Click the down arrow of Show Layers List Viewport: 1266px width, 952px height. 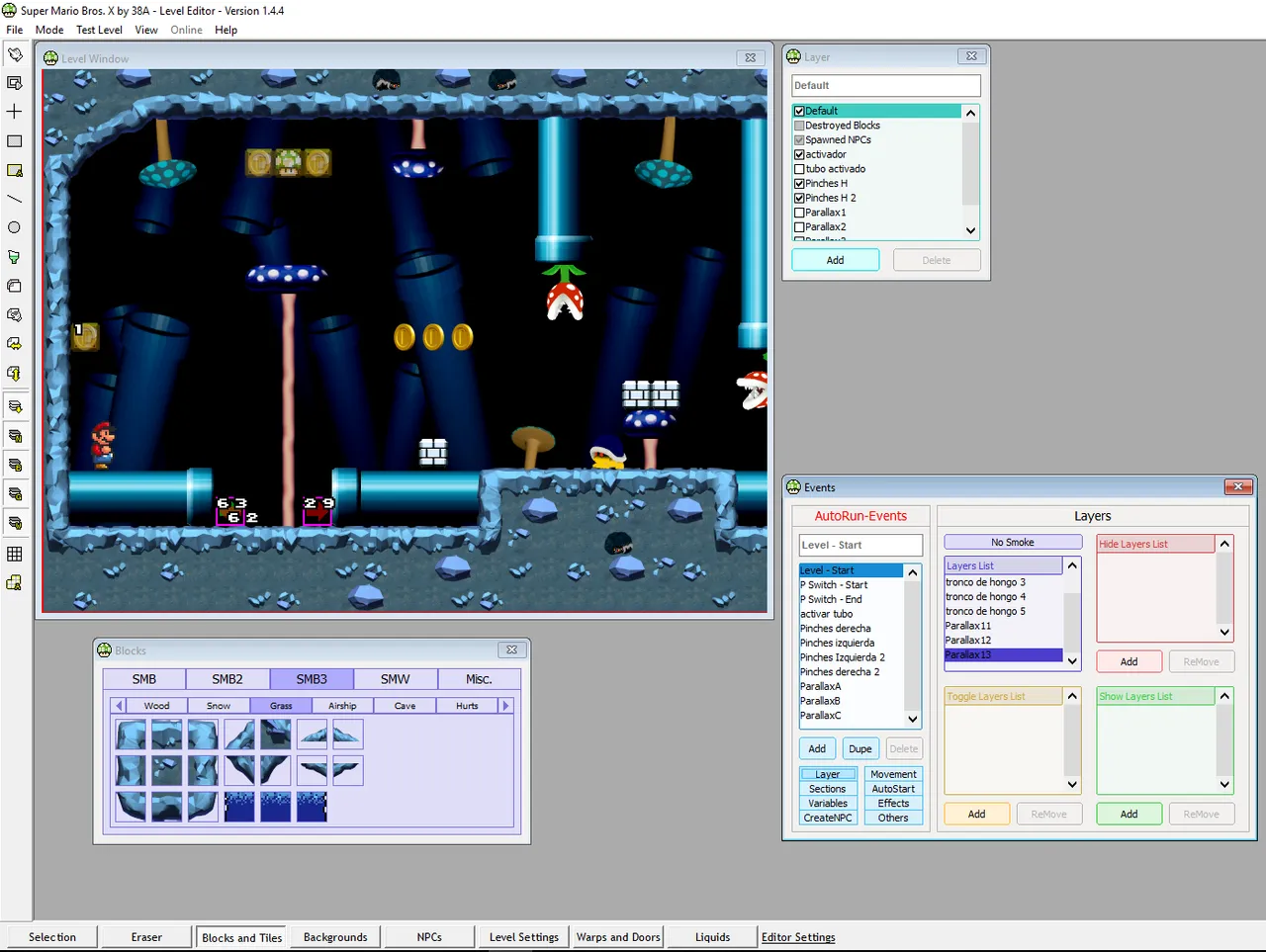coord(1224,784)
